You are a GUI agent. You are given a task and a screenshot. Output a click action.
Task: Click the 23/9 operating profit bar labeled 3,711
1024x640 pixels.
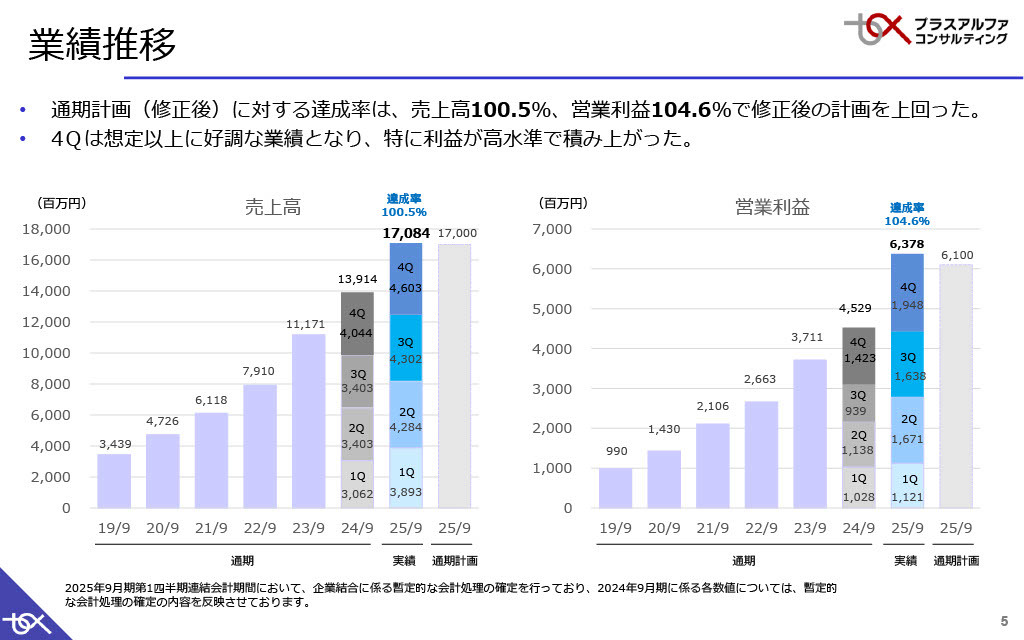(x=810, y=433)
